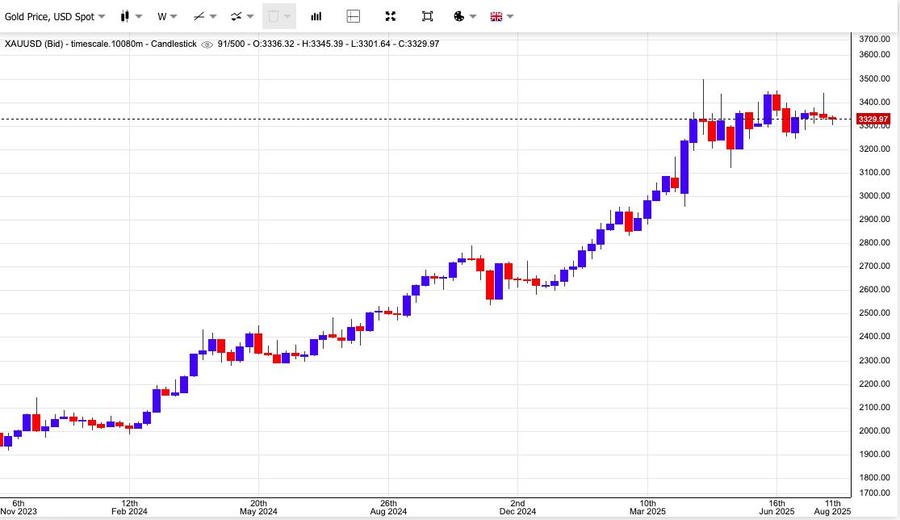This screenshot has width=900, height=520.
Task: Open the color theme palette menu
Action: [459, 16]
